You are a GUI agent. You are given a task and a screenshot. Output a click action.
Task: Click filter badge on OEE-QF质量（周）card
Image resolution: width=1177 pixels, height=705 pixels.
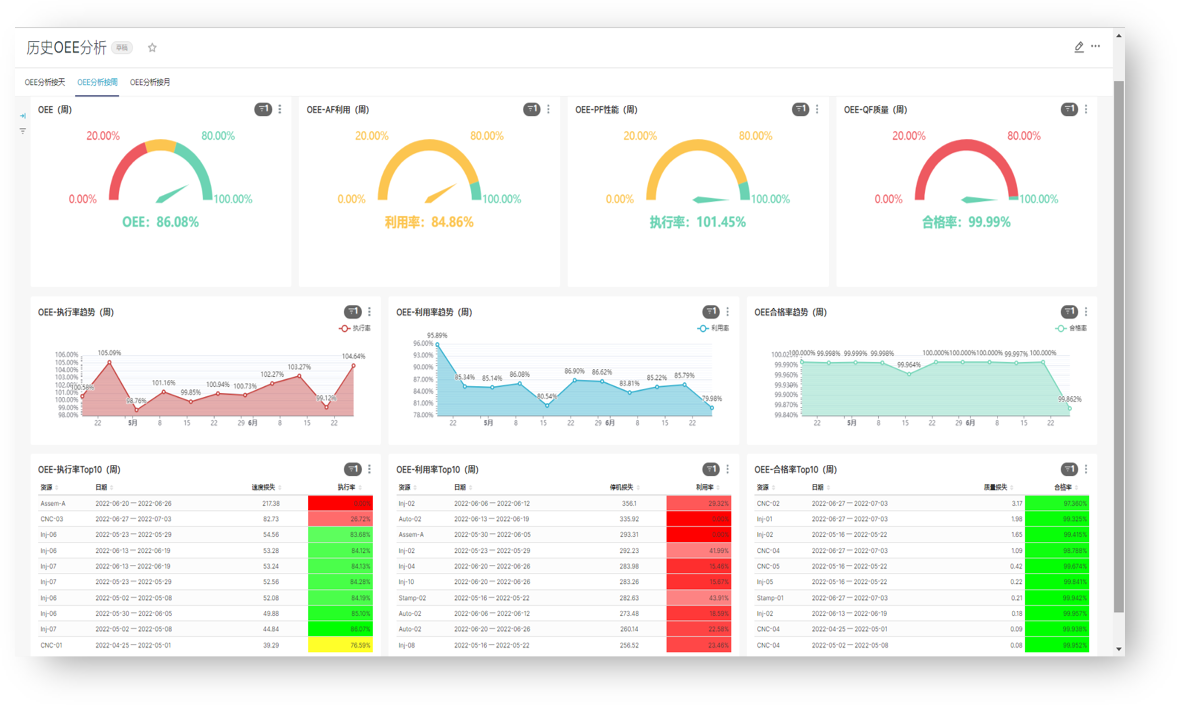[x=1069, y=110]
